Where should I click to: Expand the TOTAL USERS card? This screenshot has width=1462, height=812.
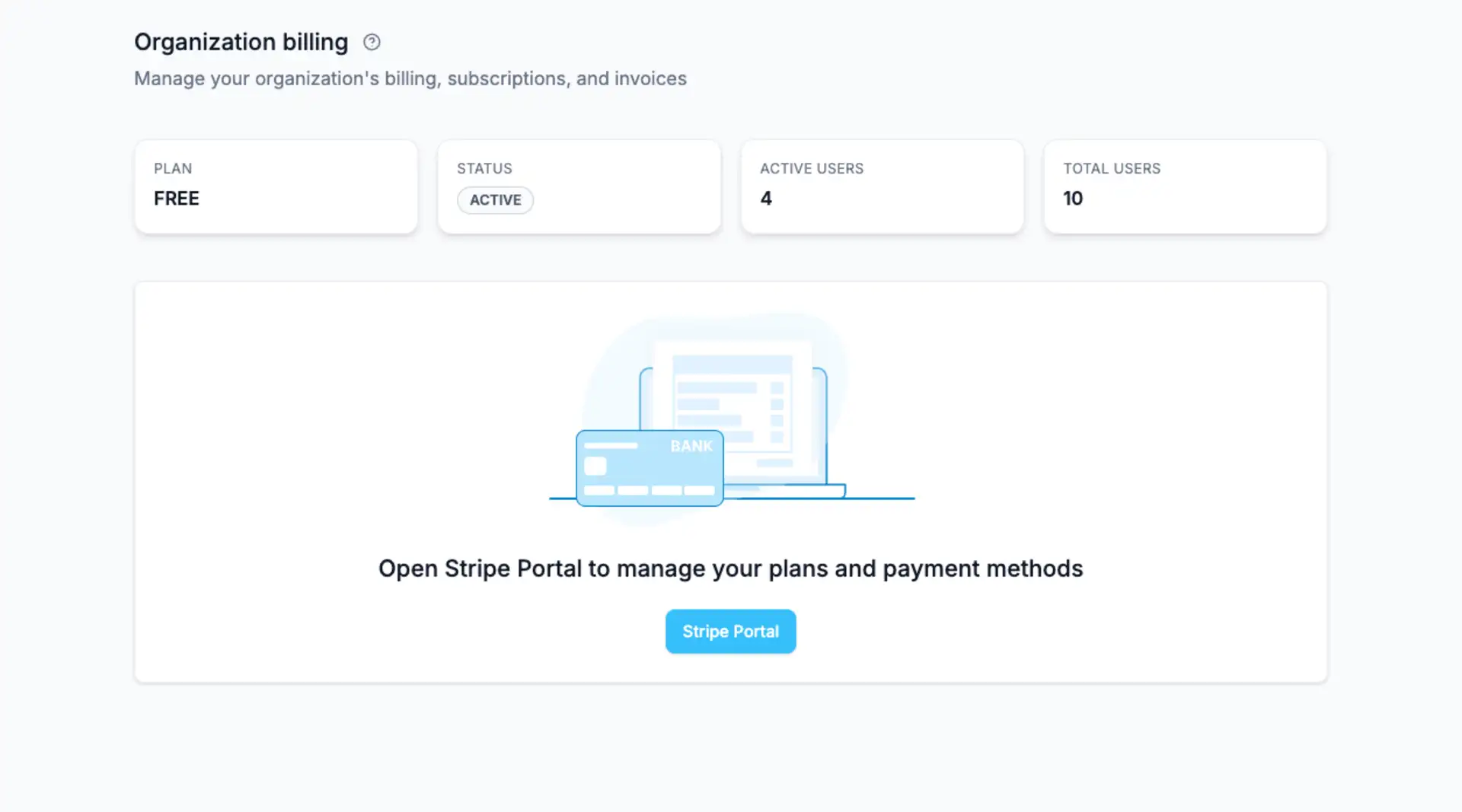(1184, 186)
